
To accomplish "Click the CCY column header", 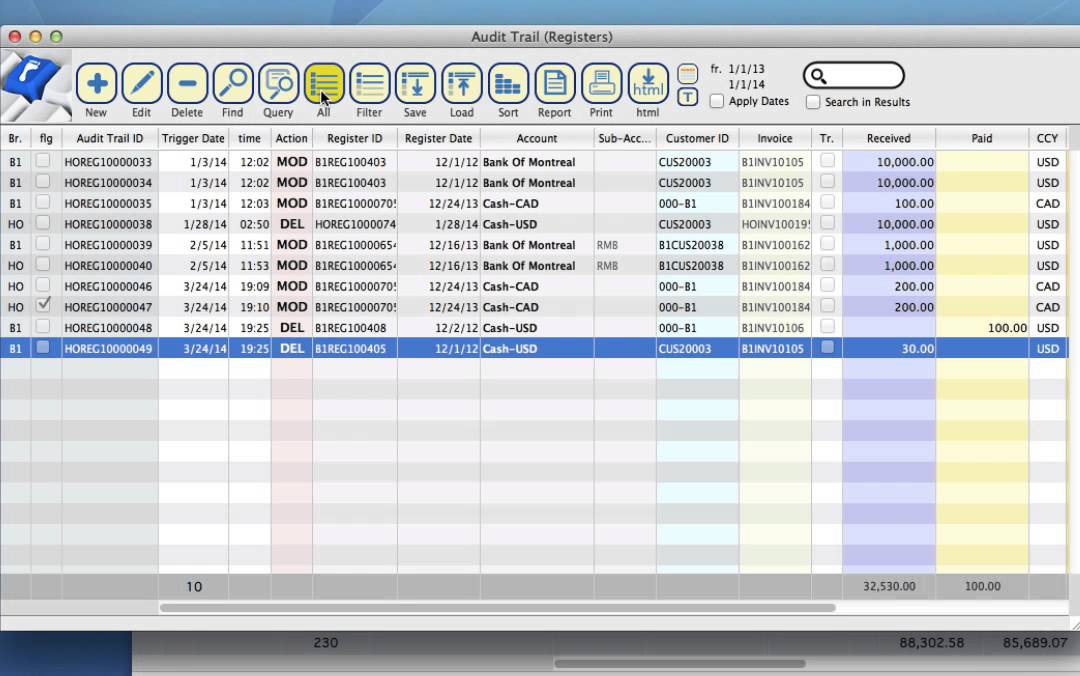I will 1047,139.
